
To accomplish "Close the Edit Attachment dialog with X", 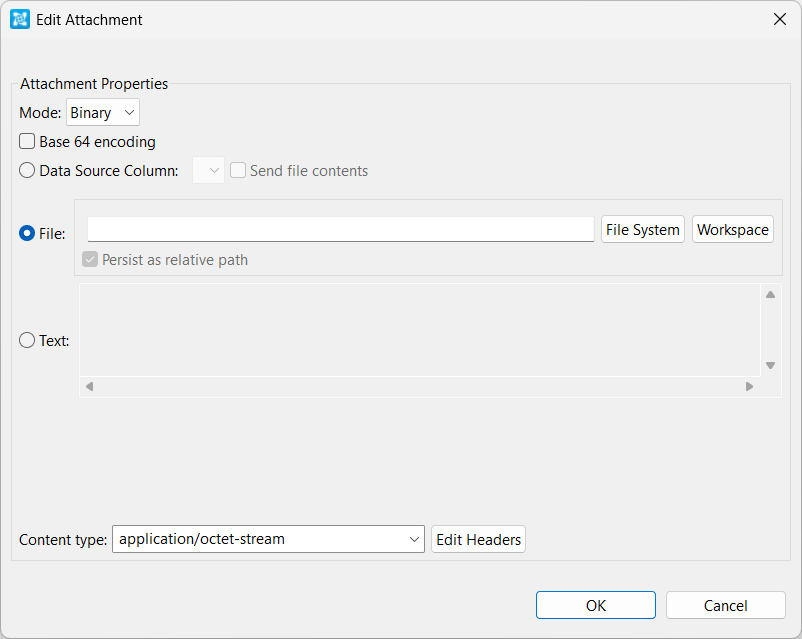I will [x=779, y=19].
